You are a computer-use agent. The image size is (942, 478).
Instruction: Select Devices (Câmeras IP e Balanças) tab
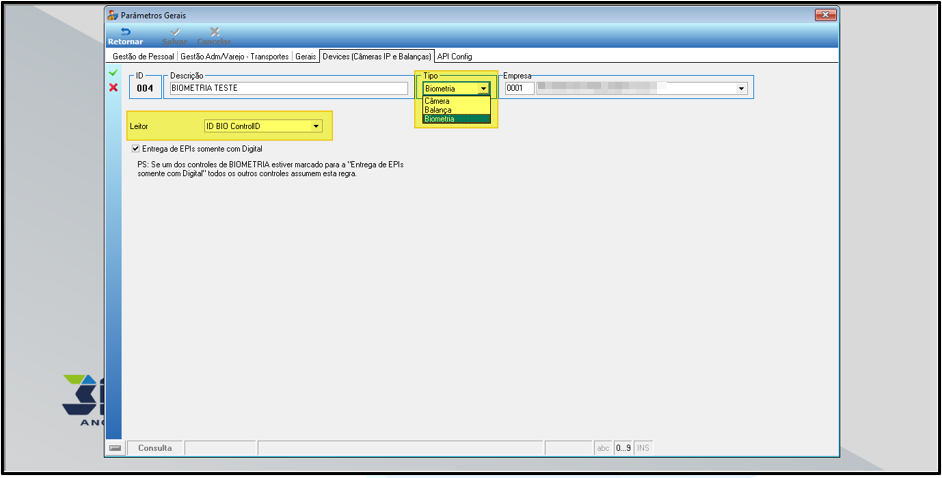377,56
